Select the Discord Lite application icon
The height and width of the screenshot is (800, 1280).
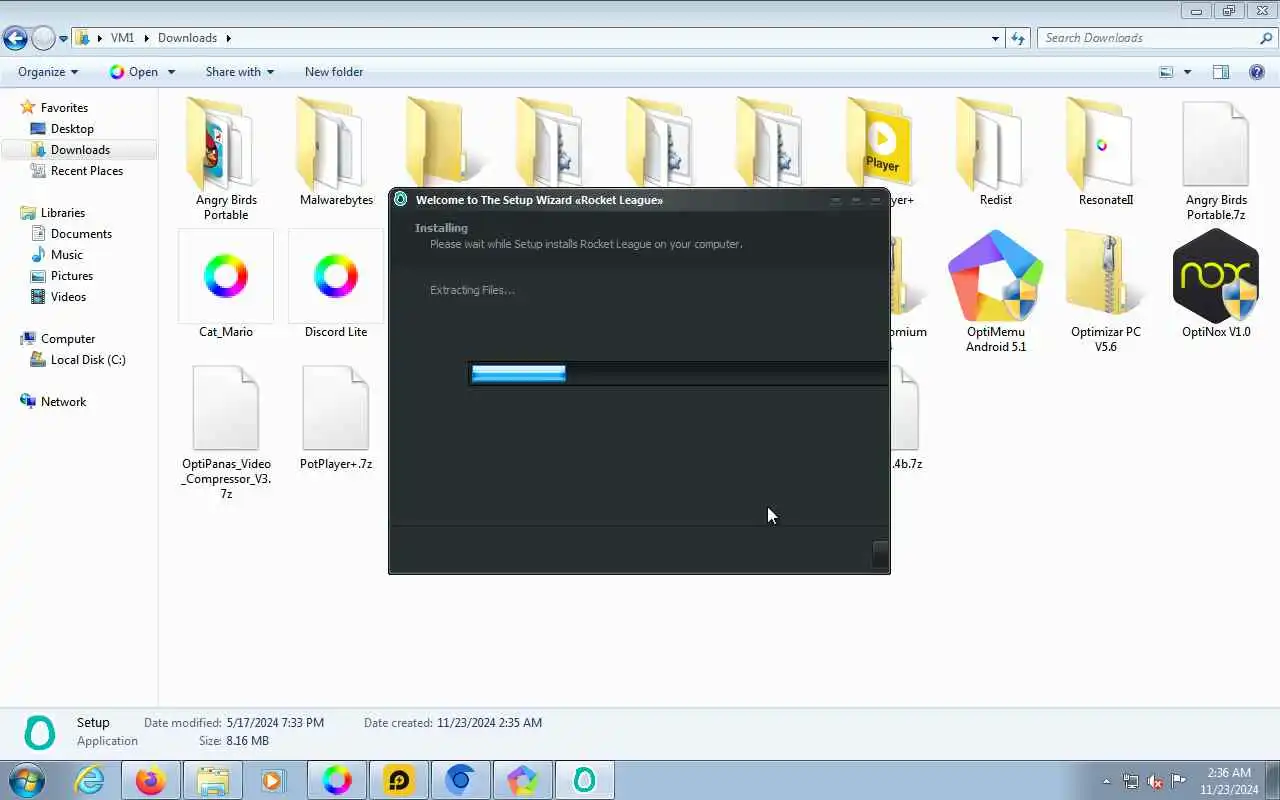[336, 284]
